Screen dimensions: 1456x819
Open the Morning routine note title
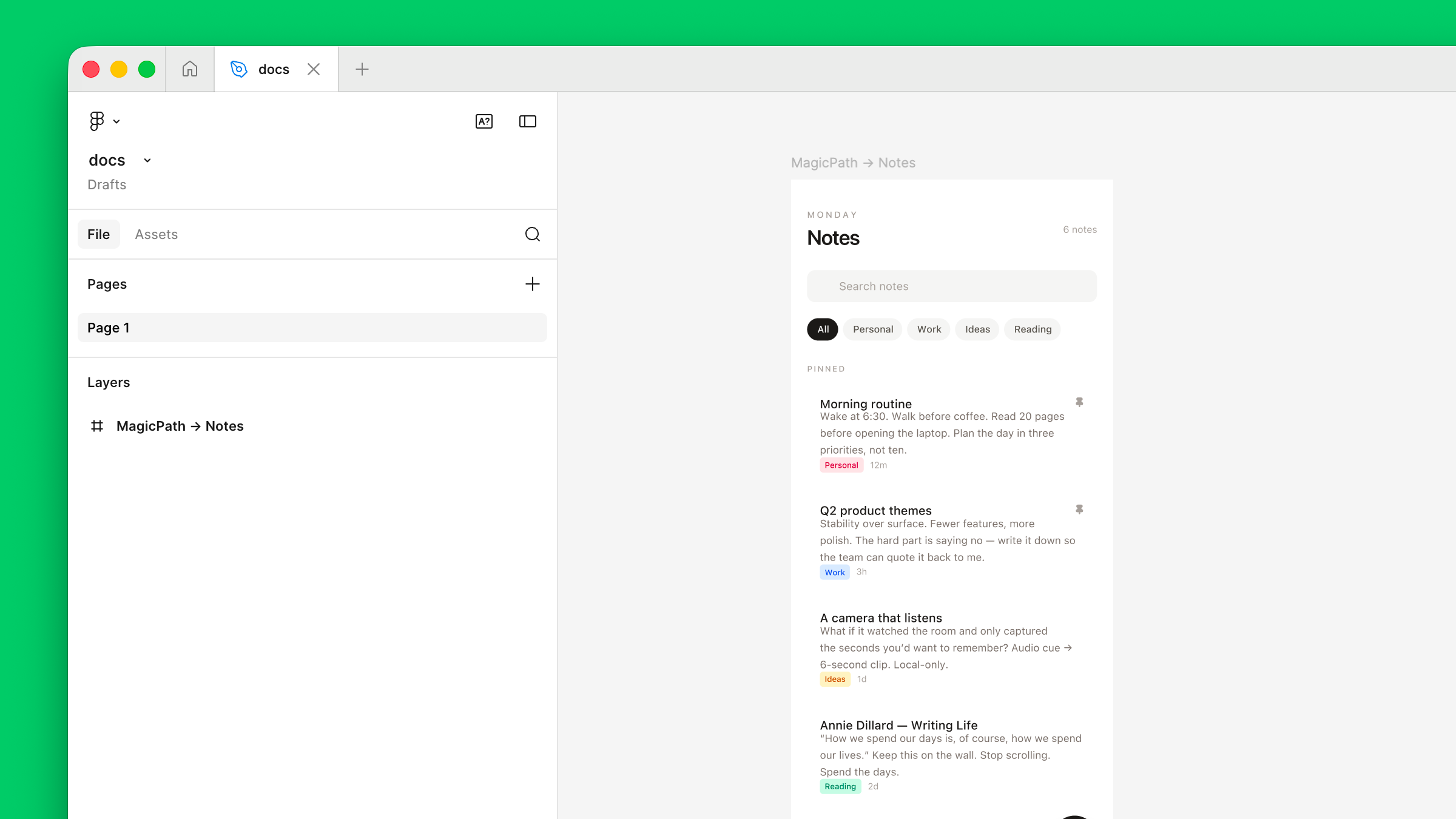(866, 404)
